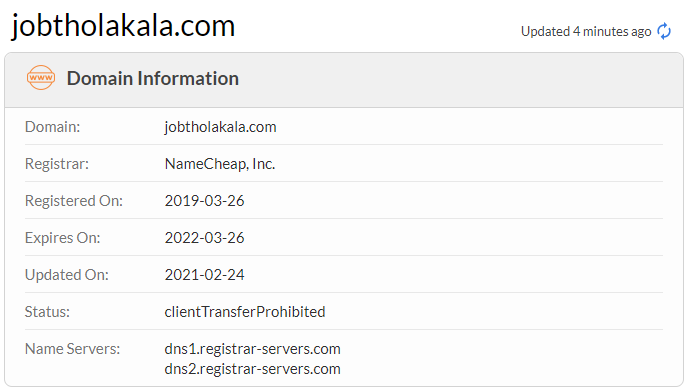This screenshot has height=390, width=688.
Task: Click the 'Status:' field label
Action: tap(47, 311)
